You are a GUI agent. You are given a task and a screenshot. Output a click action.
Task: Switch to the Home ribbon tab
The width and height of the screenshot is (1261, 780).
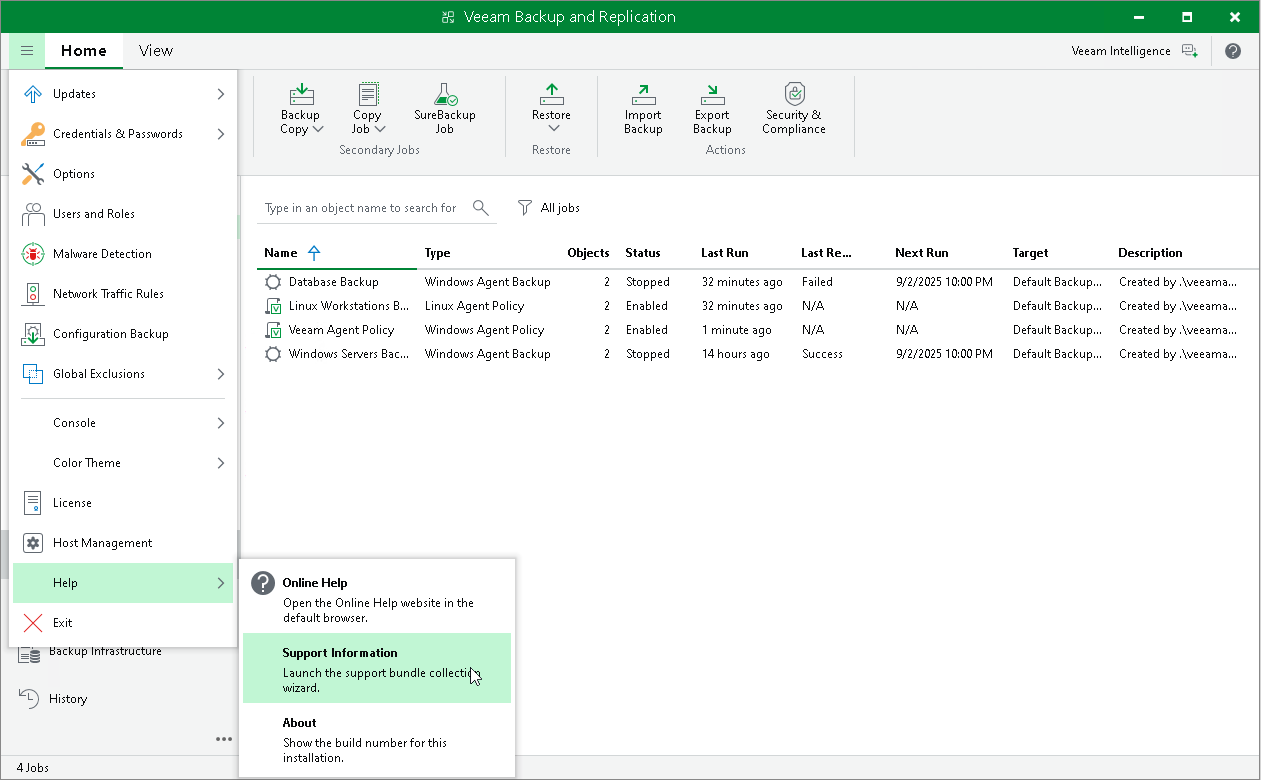point(84,51)
